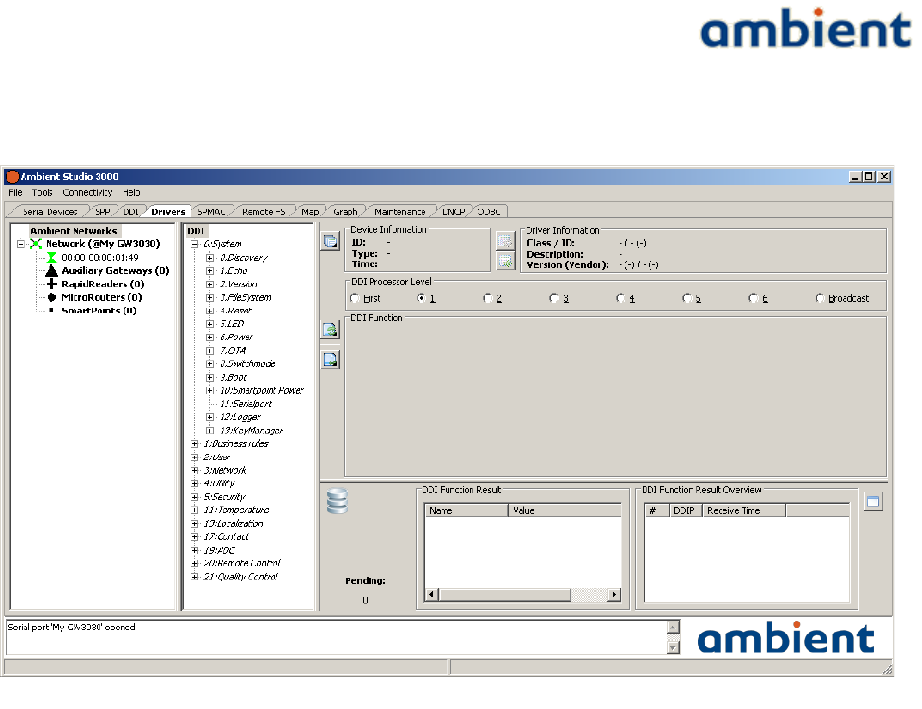Select processor level 5 radio button
922x709 pixels.
pos(687,299)
